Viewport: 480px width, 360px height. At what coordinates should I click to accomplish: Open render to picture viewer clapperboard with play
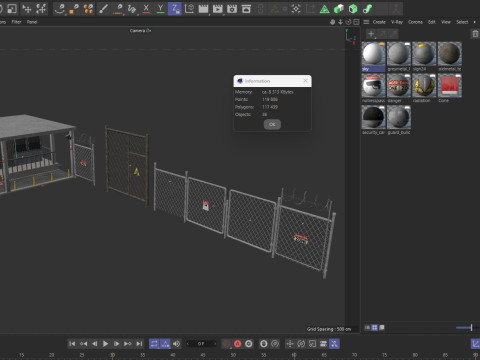click(x=218, y=9)
